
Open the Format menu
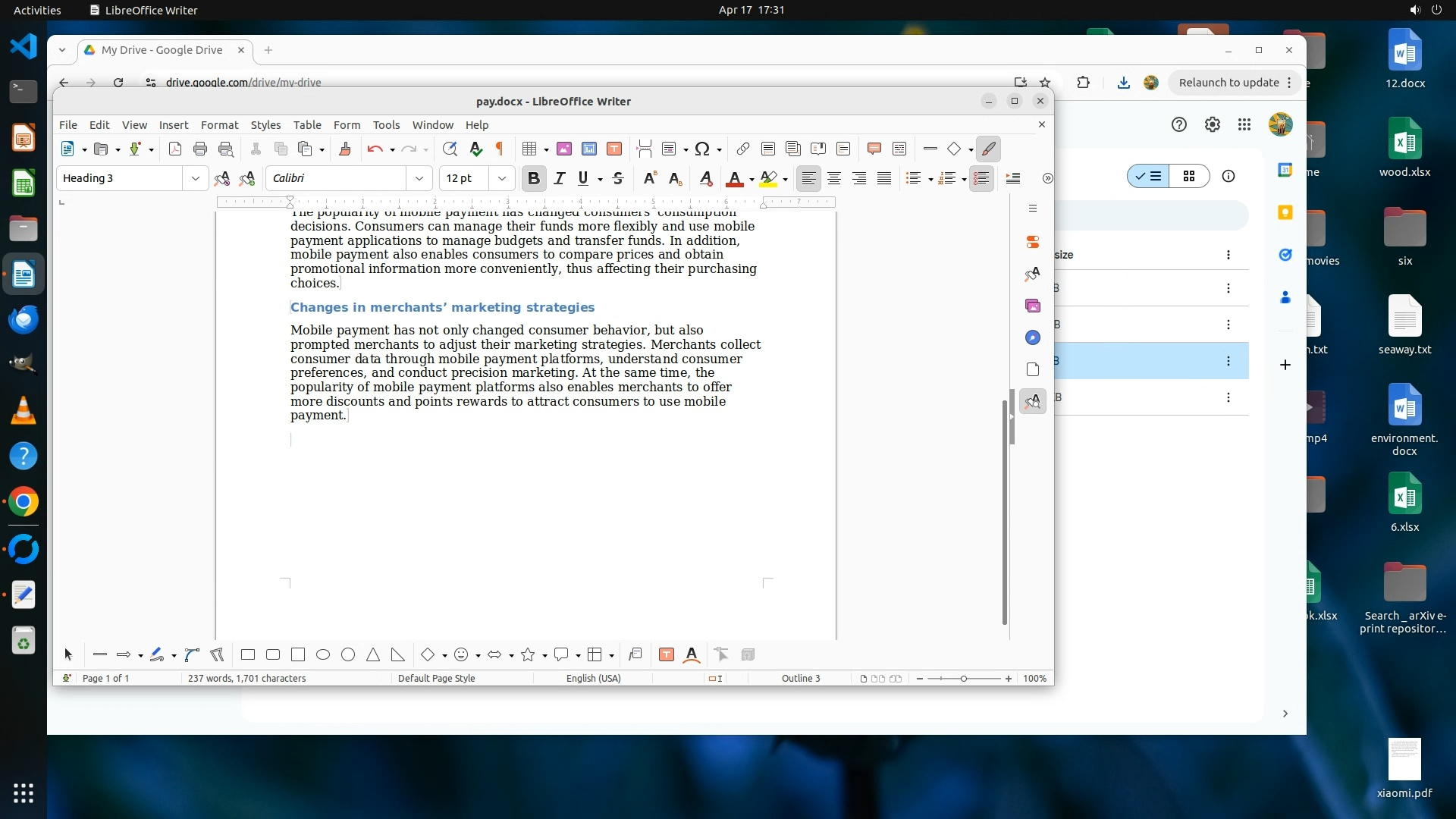[219, 125]
